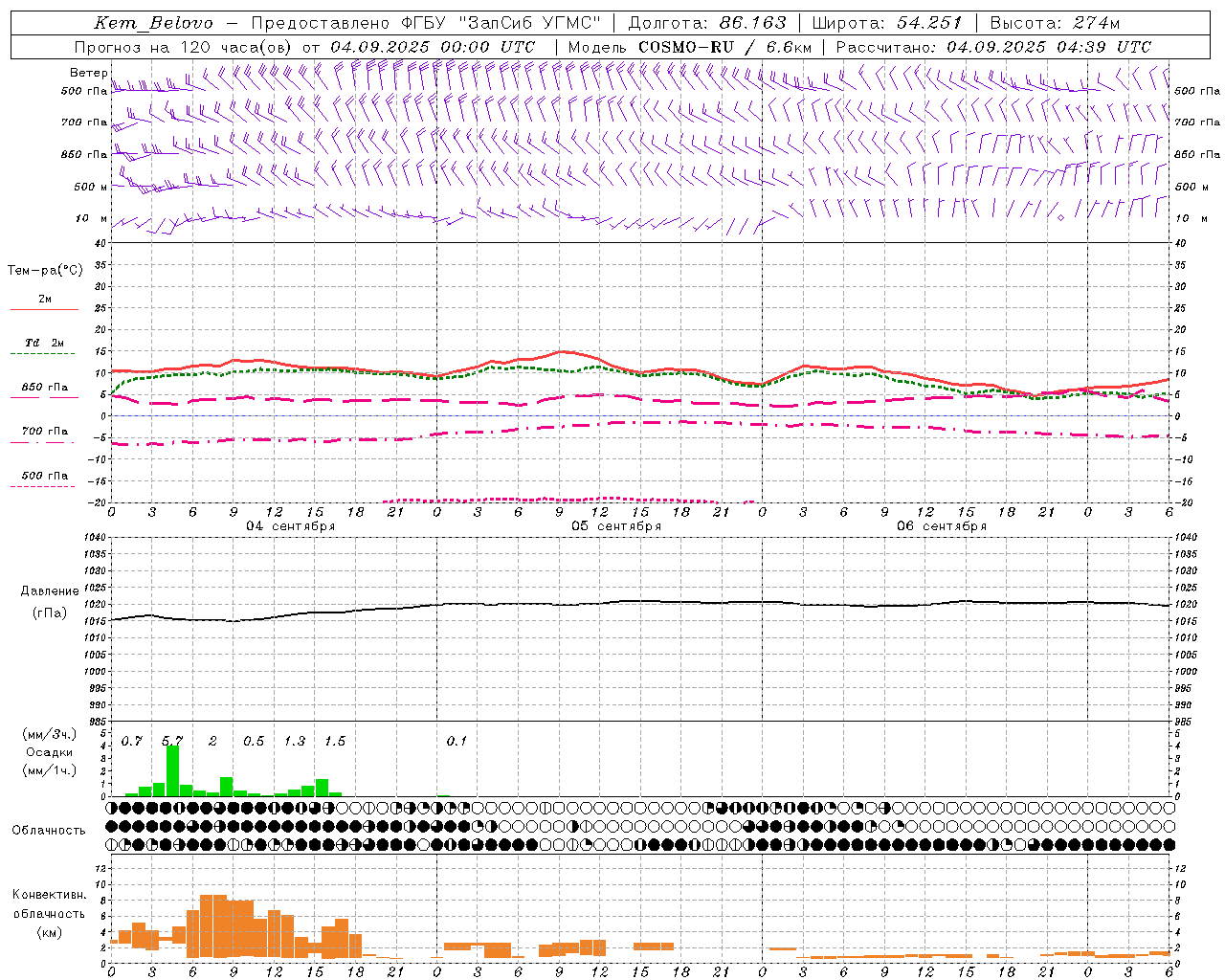Viewport: 1225px width, 980px height.
Task: Select the 06 сентября date label
Action: click(x=942, y=526)
